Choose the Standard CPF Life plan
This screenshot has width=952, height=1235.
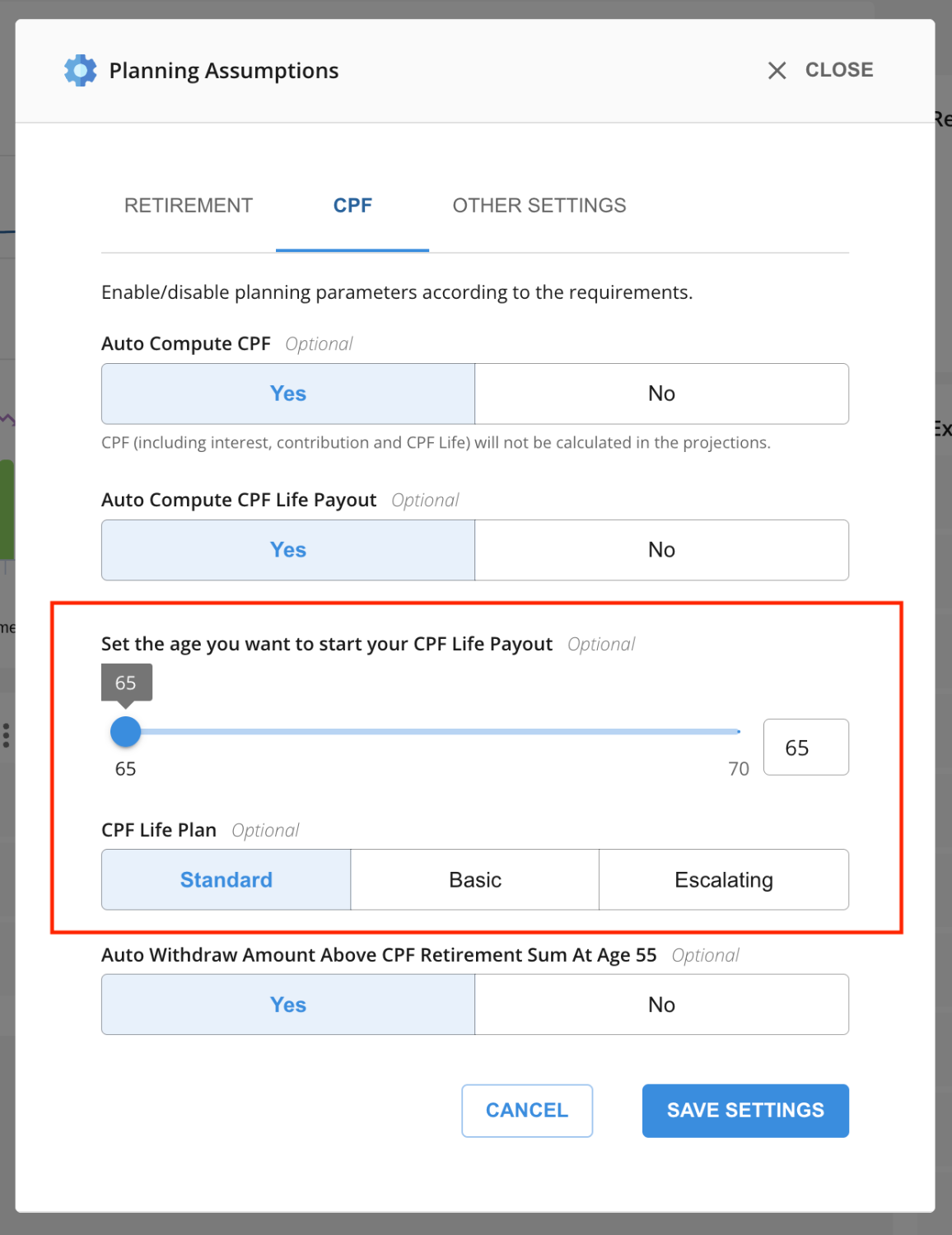[x=226, y=879]
